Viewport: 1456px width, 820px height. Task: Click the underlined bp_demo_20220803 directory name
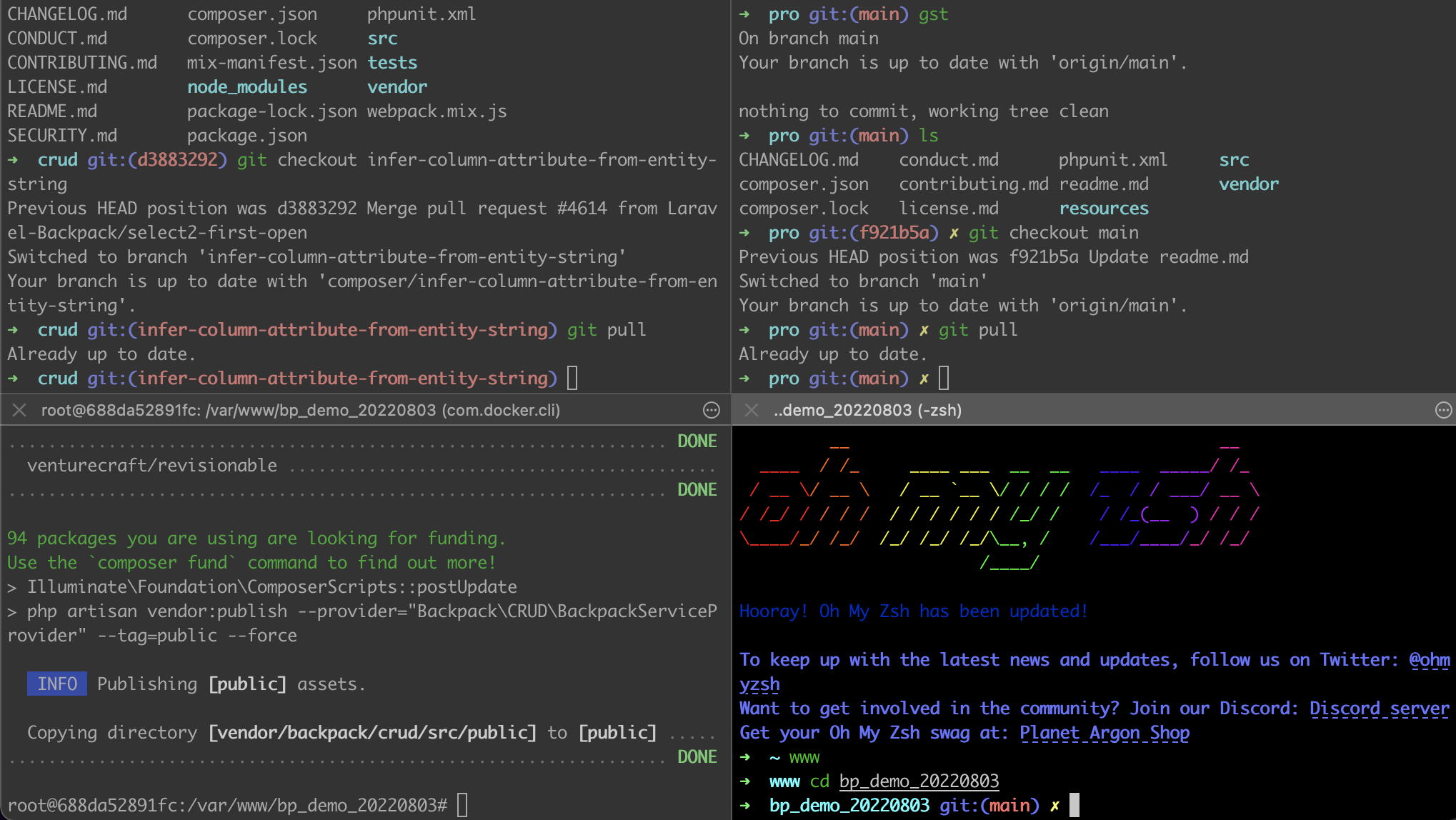pyautogui.click(x=919, y=781)
